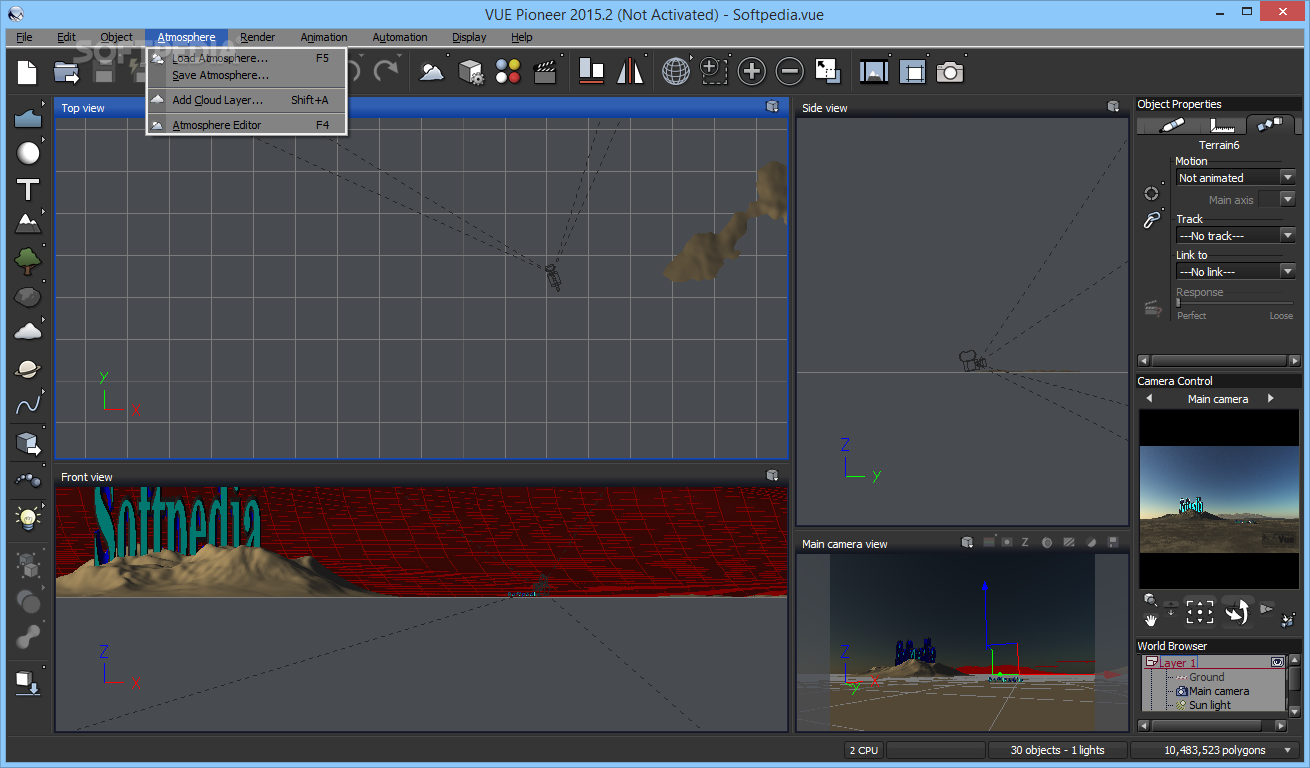
Task: Select the sphere primitive tool
Action: click(28, 153)
